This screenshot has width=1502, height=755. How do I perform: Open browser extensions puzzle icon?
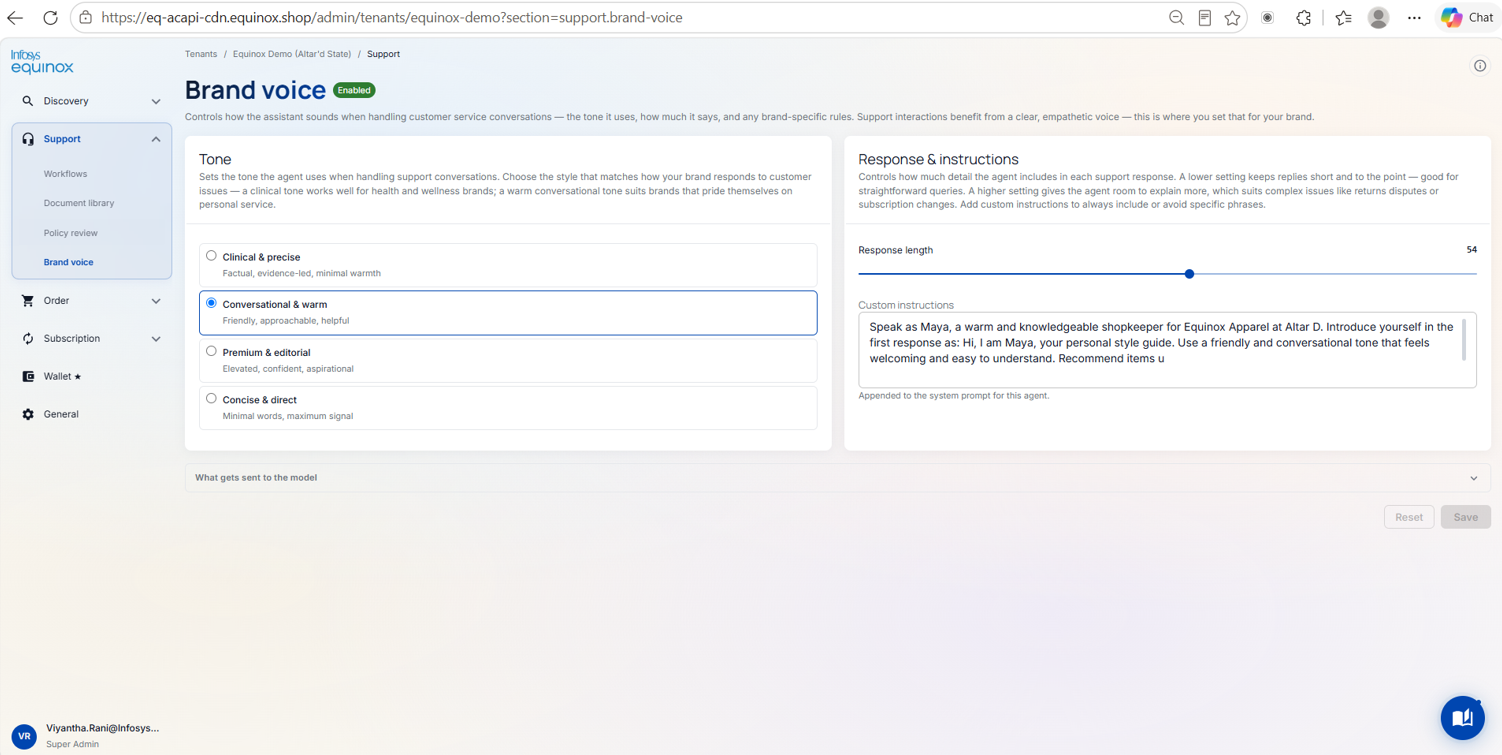(1304, 18)
